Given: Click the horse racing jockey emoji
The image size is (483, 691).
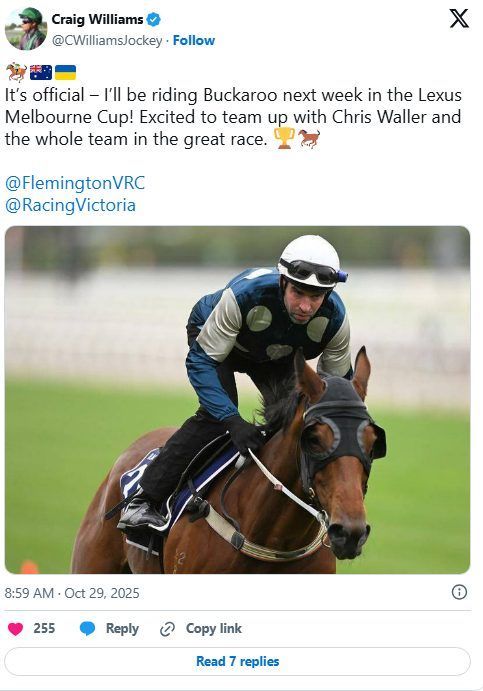Looking at the screenshot, I should pyautogui.click(x=16, y=72).
